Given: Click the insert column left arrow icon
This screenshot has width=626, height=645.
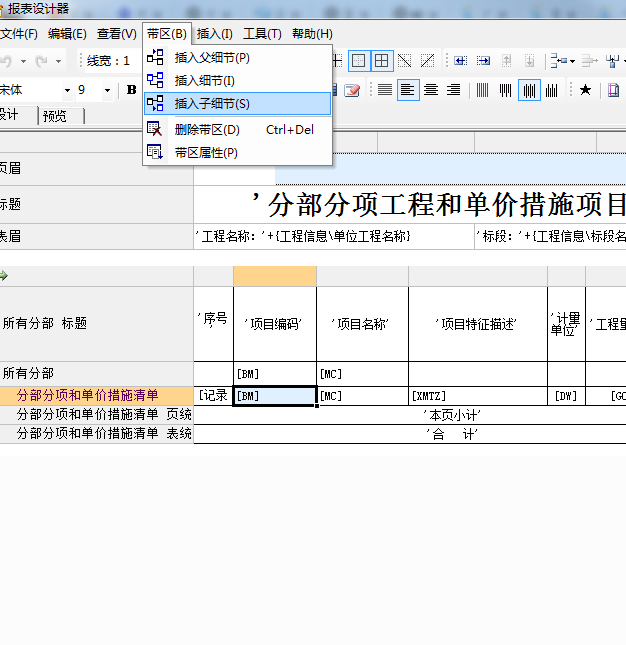Looking at the screenshot, I should 460,61.
